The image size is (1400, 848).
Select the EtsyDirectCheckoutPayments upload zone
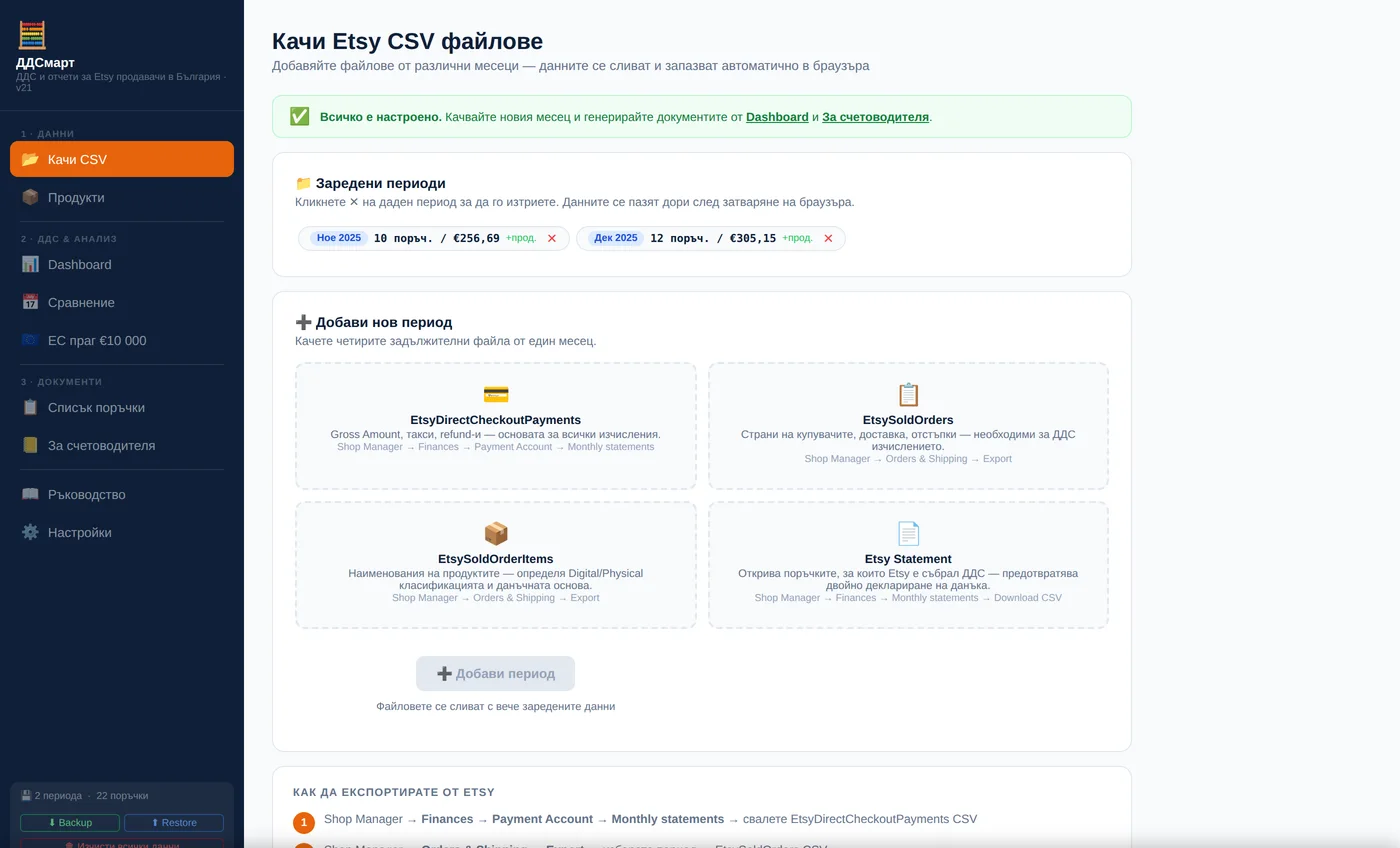(496, 426)
